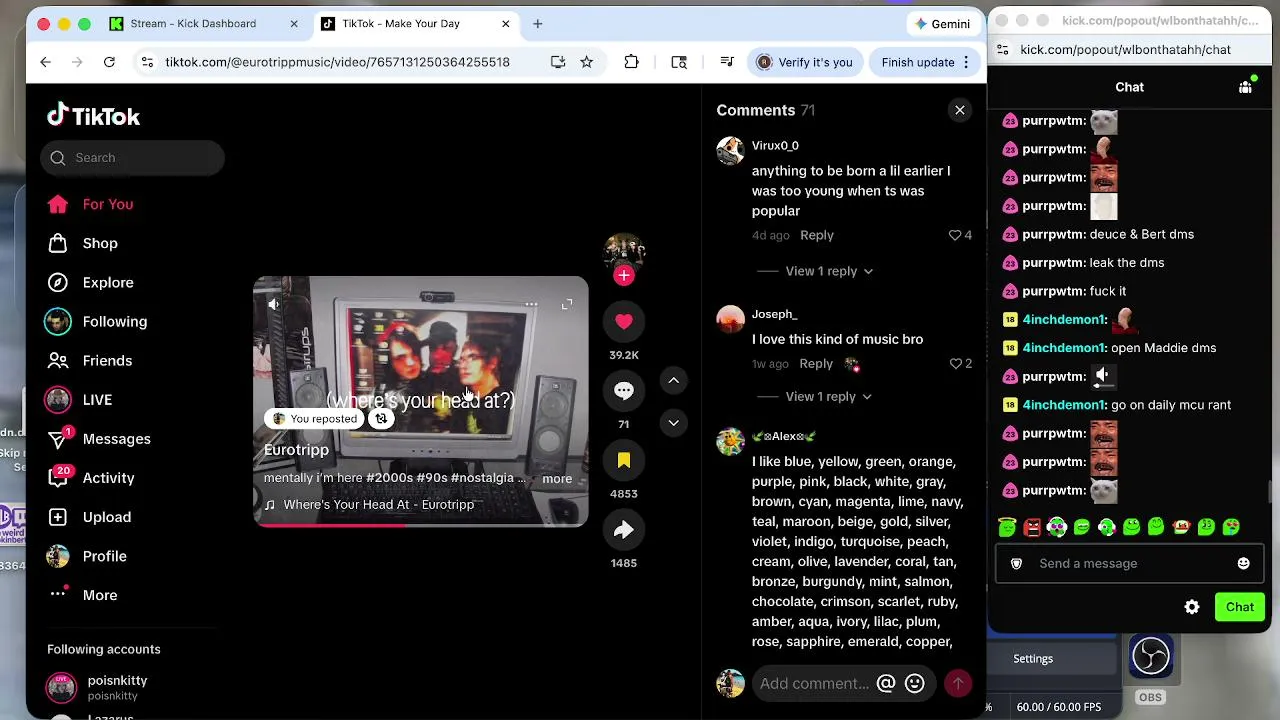Reload the TikTok page
1280x720 pixels.
(109, 62)
